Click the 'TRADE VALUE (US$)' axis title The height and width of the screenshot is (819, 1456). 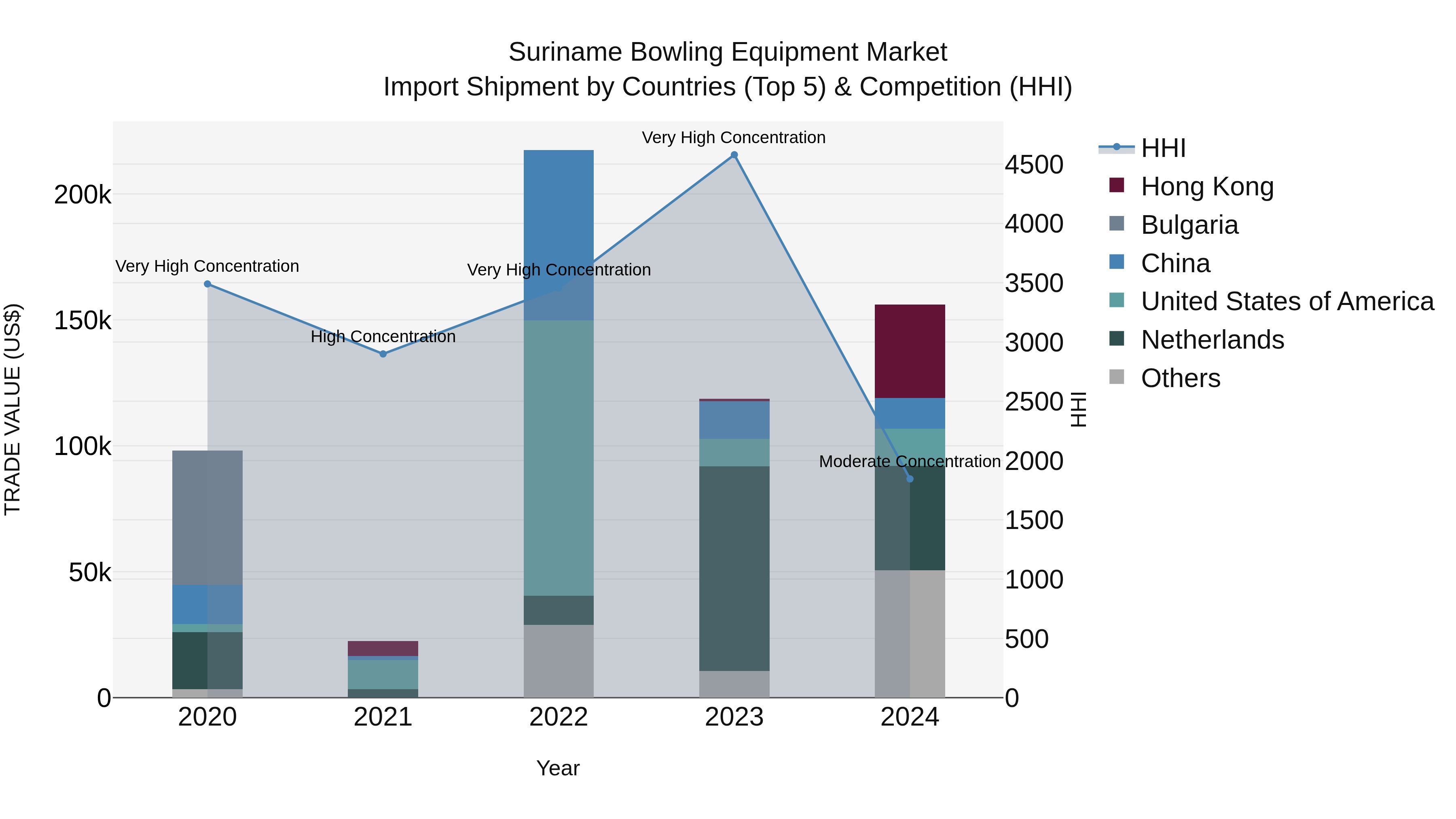click(13, 409)
